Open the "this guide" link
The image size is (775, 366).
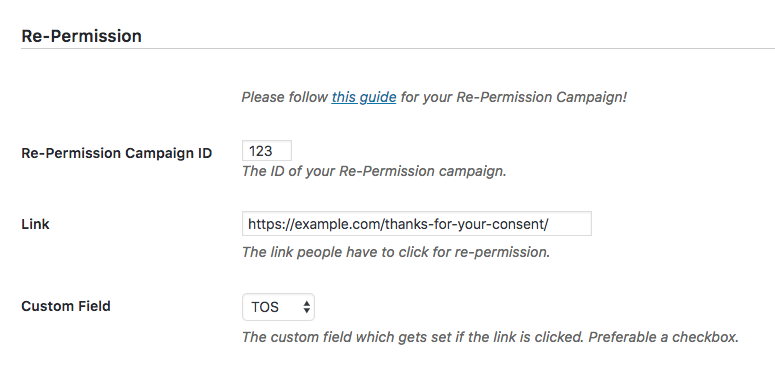click(364, 97)
